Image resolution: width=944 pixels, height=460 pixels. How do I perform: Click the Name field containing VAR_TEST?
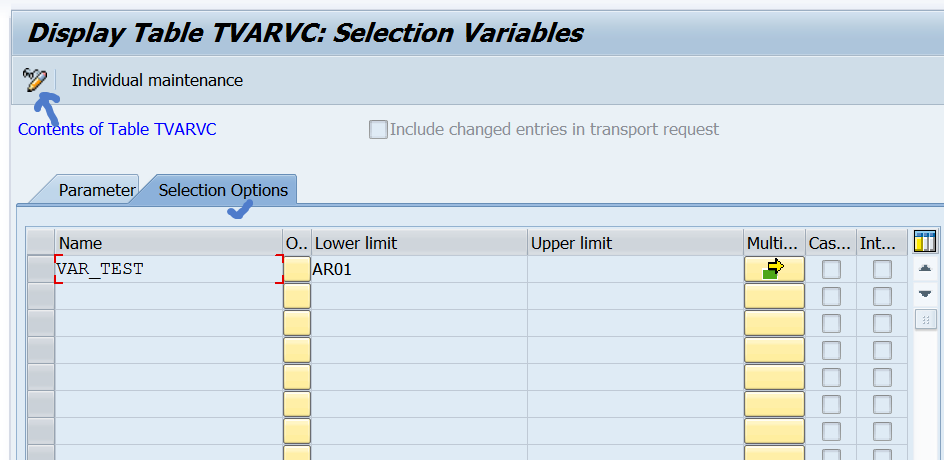coord(168,269)
